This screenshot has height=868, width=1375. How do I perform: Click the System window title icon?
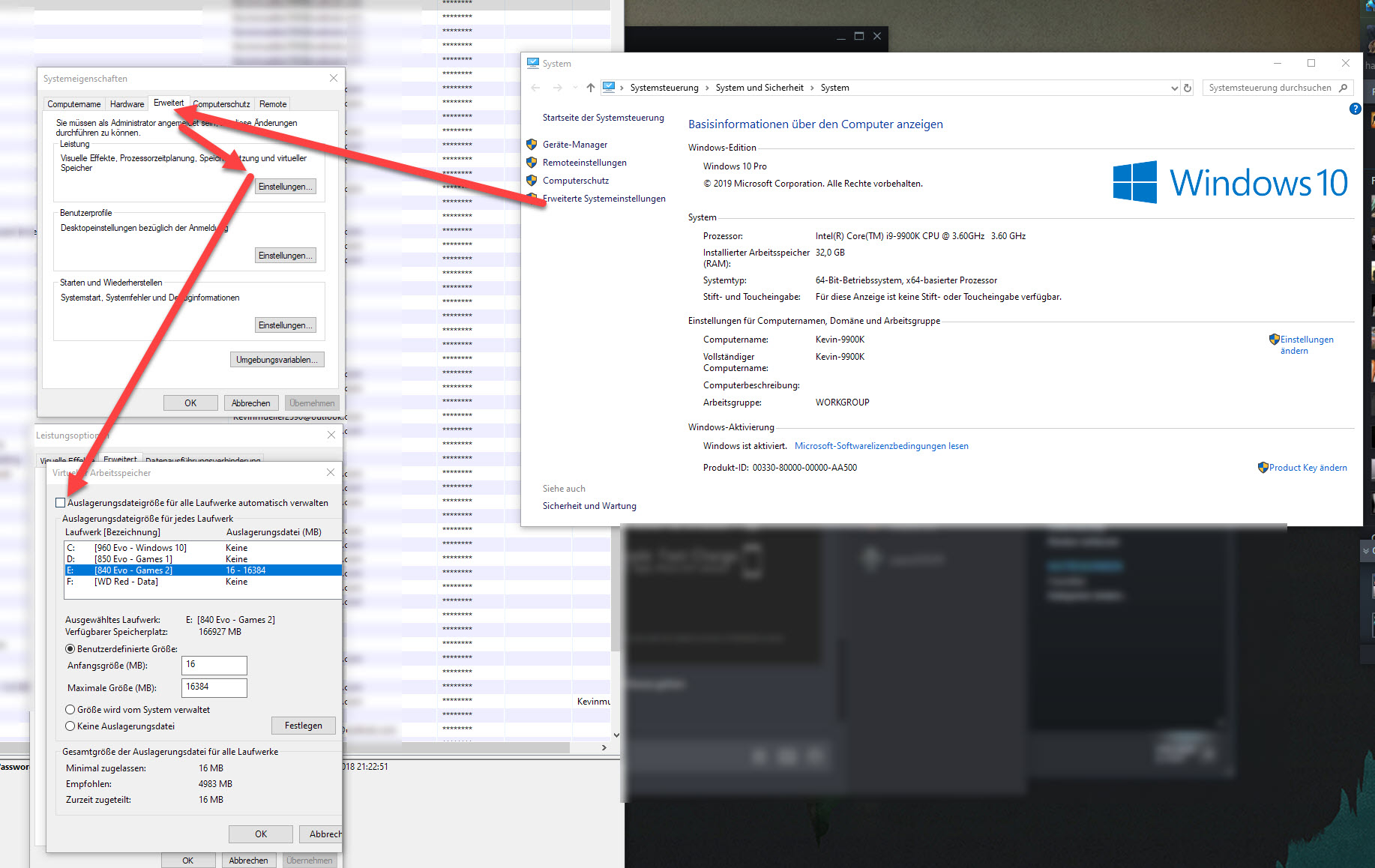[533, 64]
